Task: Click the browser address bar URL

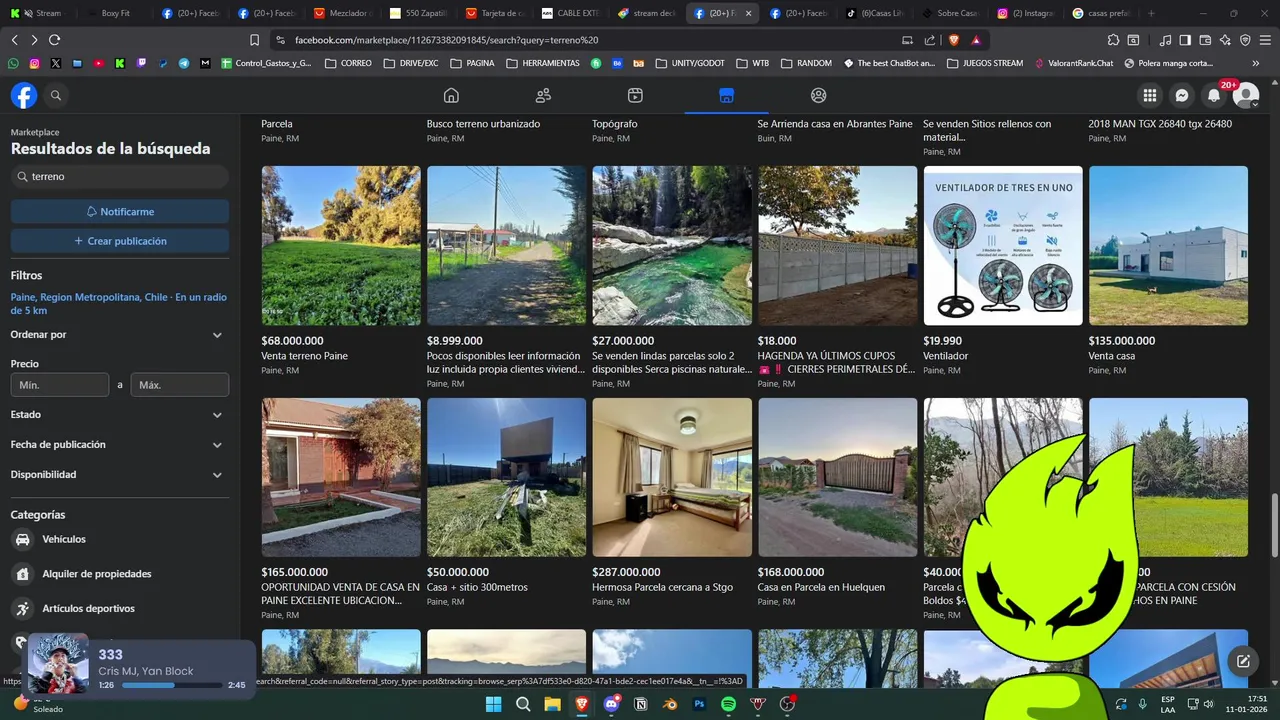Action: click(x=446, y=40)
